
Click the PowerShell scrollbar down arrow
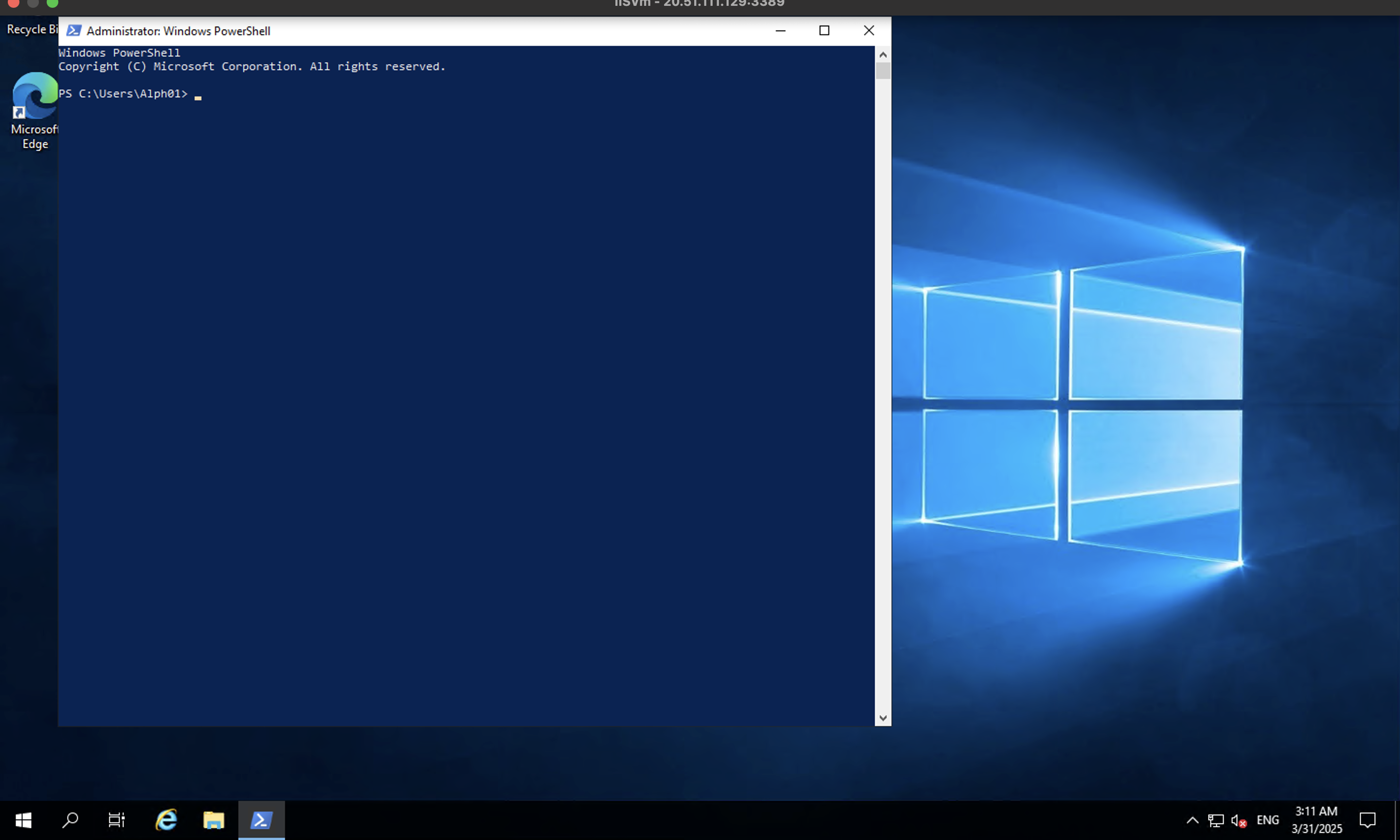883,717
